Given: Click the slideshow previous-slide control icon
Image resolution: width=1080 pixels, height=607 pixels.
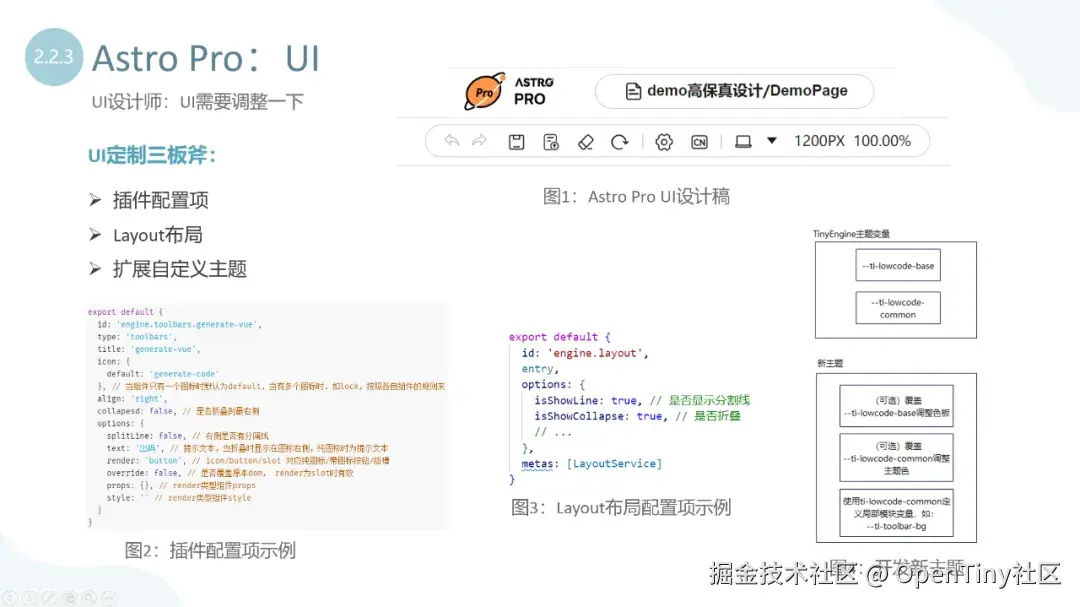Looking at the screenshot, I should tap(10, 597).
